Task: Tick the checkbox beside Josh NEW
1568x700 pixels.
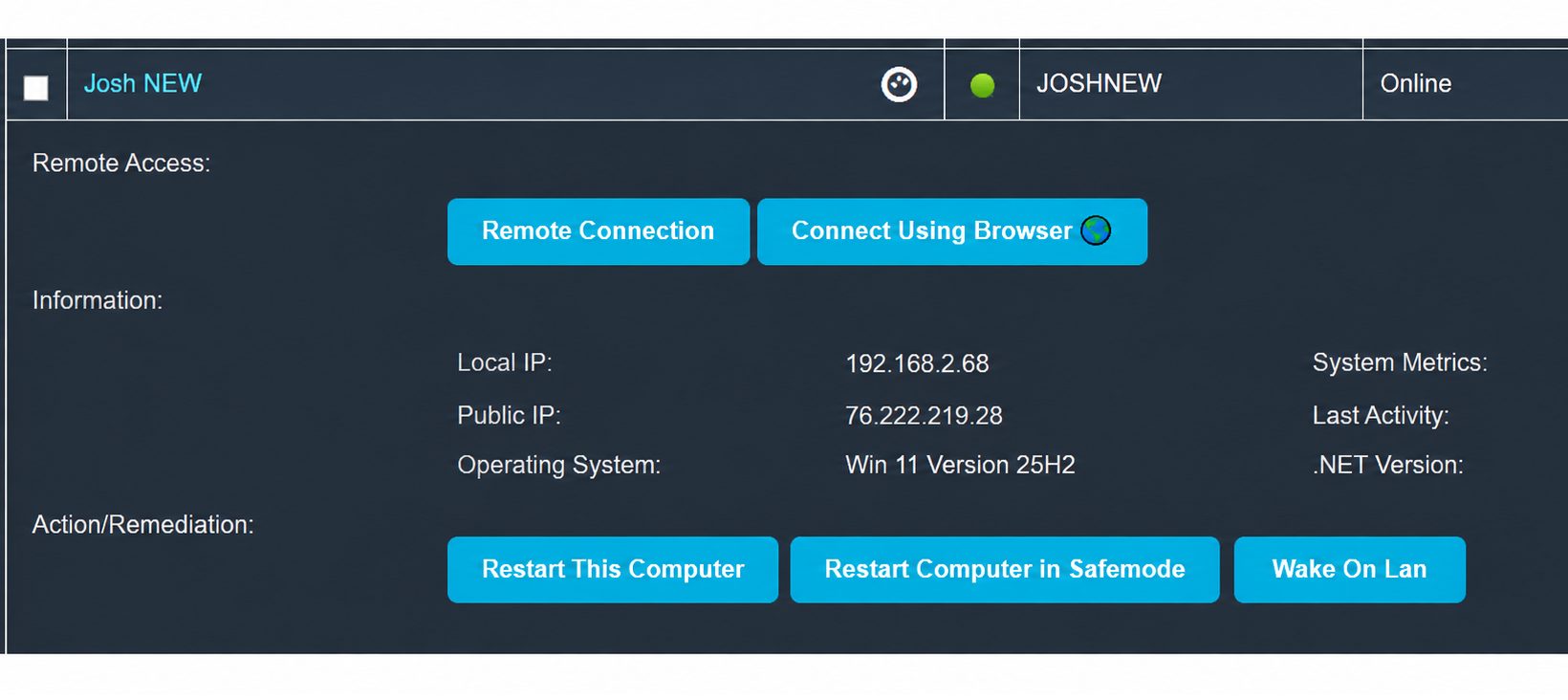Action: (x=36, y=88)
